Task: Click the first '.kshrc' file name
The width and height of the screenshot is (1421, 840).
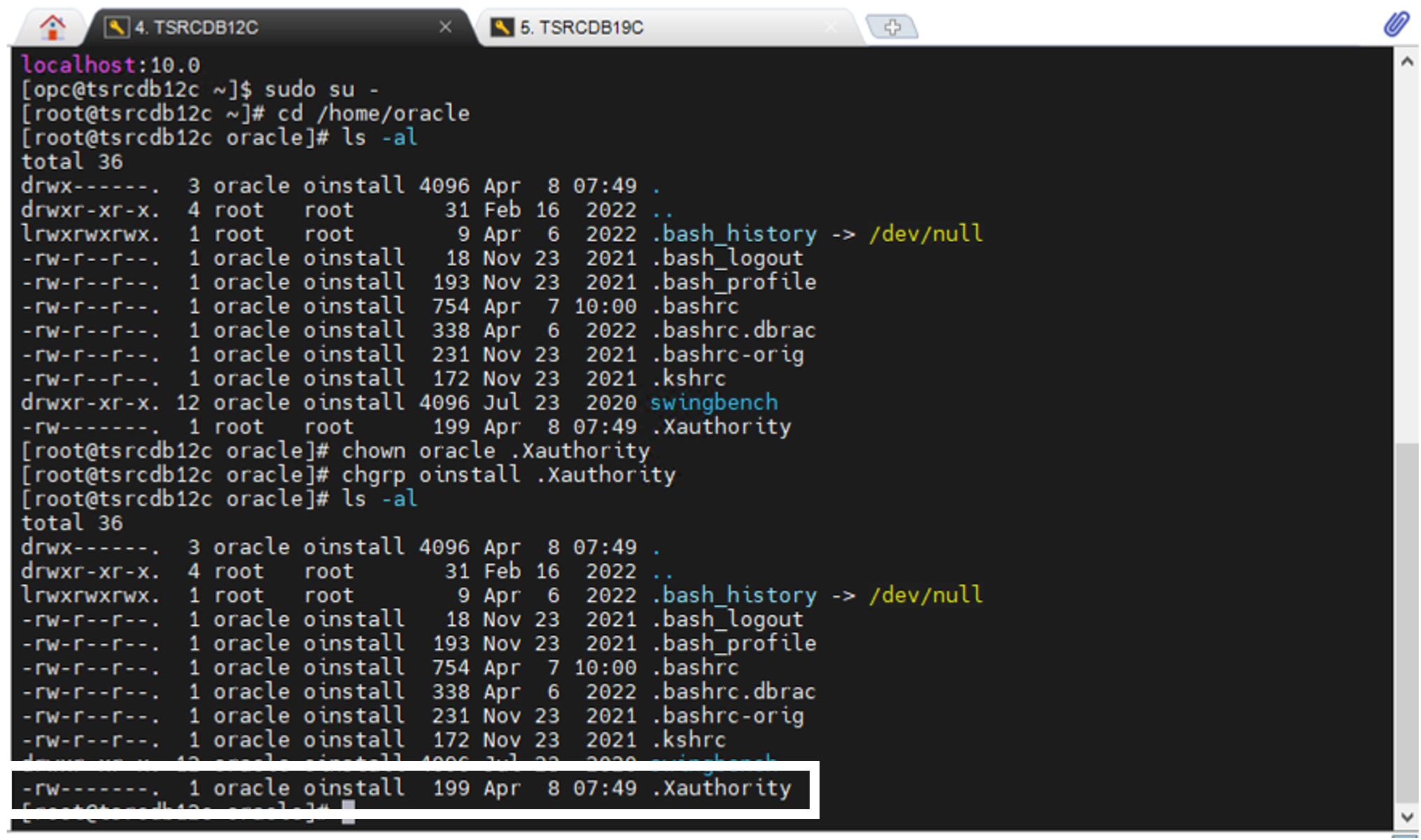Action: 689,379
